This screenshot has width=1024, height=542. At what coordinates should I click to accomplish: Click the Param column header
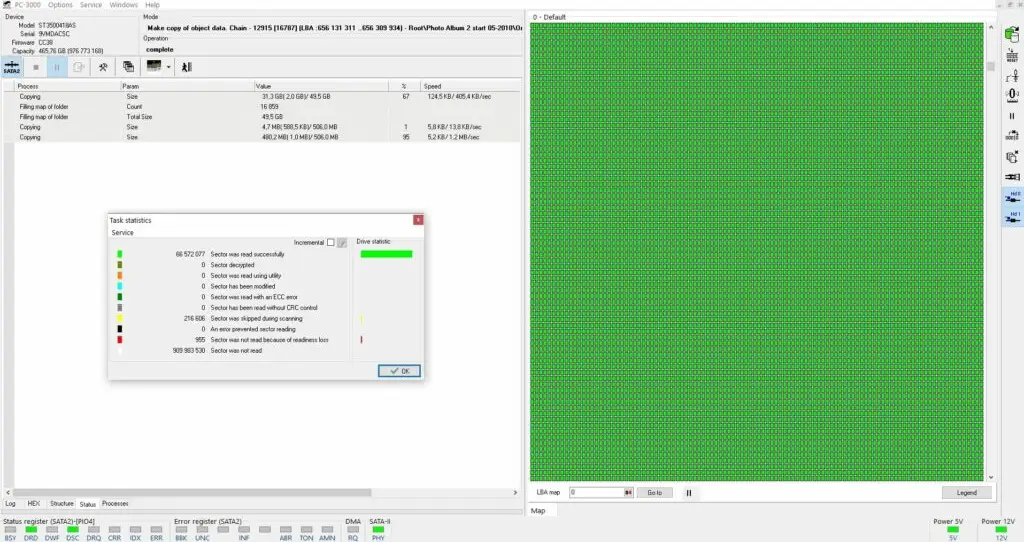click(x=187, y=86)
